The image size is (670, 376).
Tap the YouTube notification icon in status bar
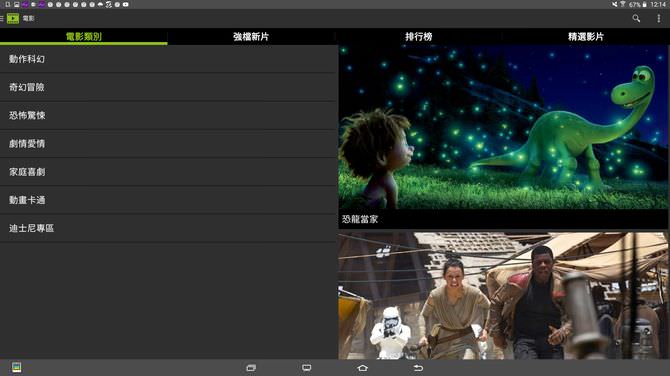pyautogui.click(x=126, y=4)
